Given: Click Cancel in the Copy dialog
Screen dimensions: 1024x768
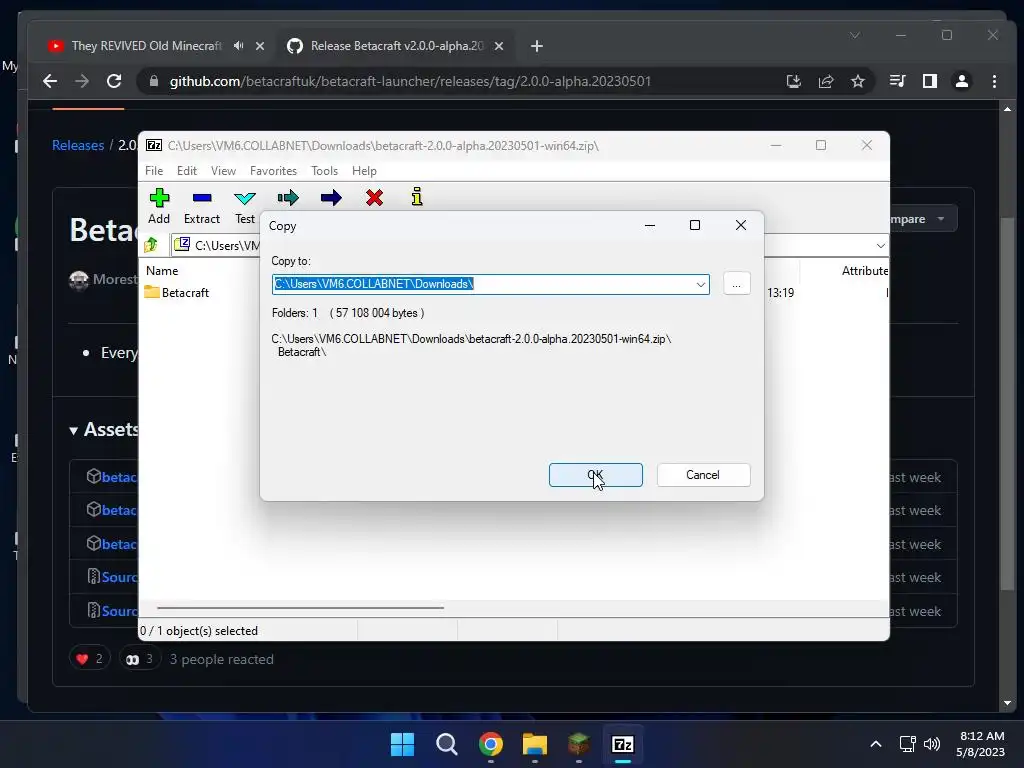Looking at the screenshot, I should (703, 475).
